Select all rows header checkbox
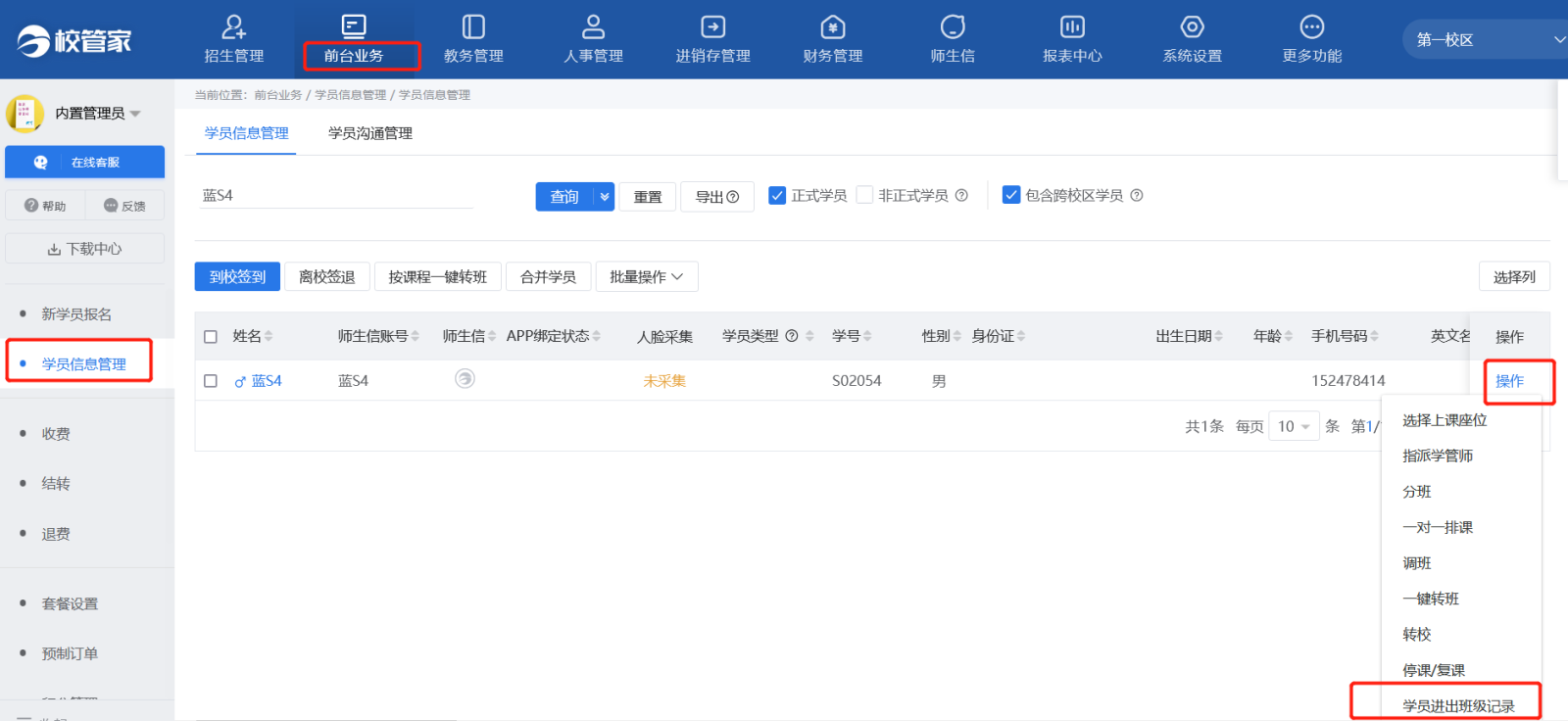The height and width of the screenshot is (721, 1568). (x=211, y=337)
